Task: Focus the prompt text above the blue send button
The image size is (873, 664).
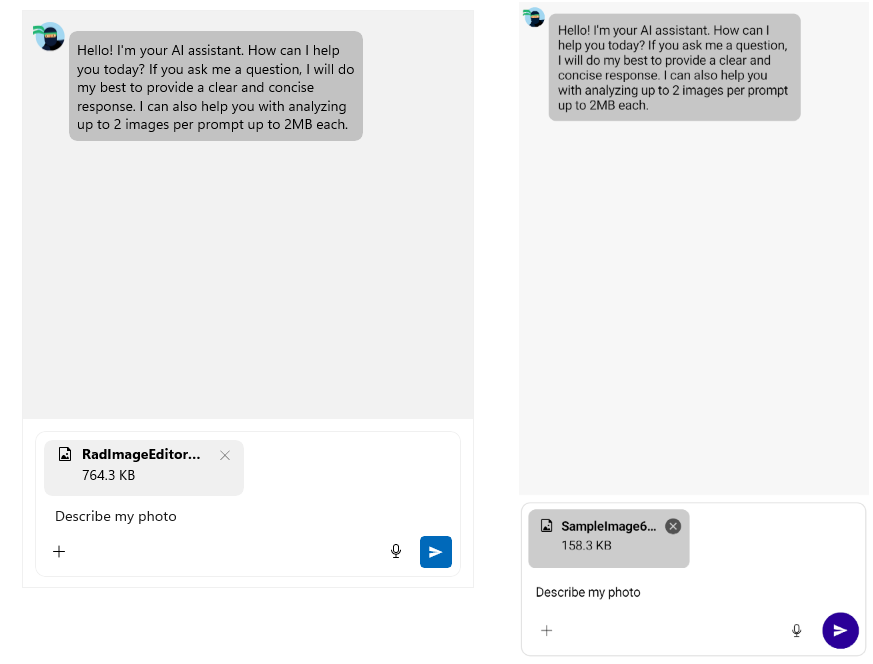Action: click(x=116, y=516)
